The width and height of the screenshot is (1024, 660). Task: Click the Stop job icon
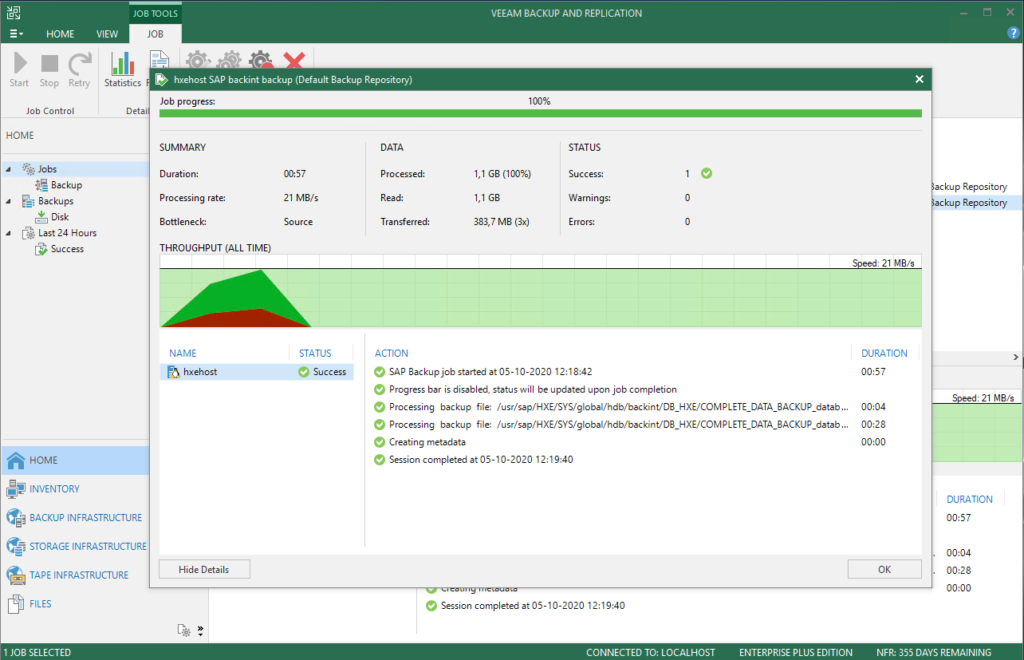[x=50, y=63]
